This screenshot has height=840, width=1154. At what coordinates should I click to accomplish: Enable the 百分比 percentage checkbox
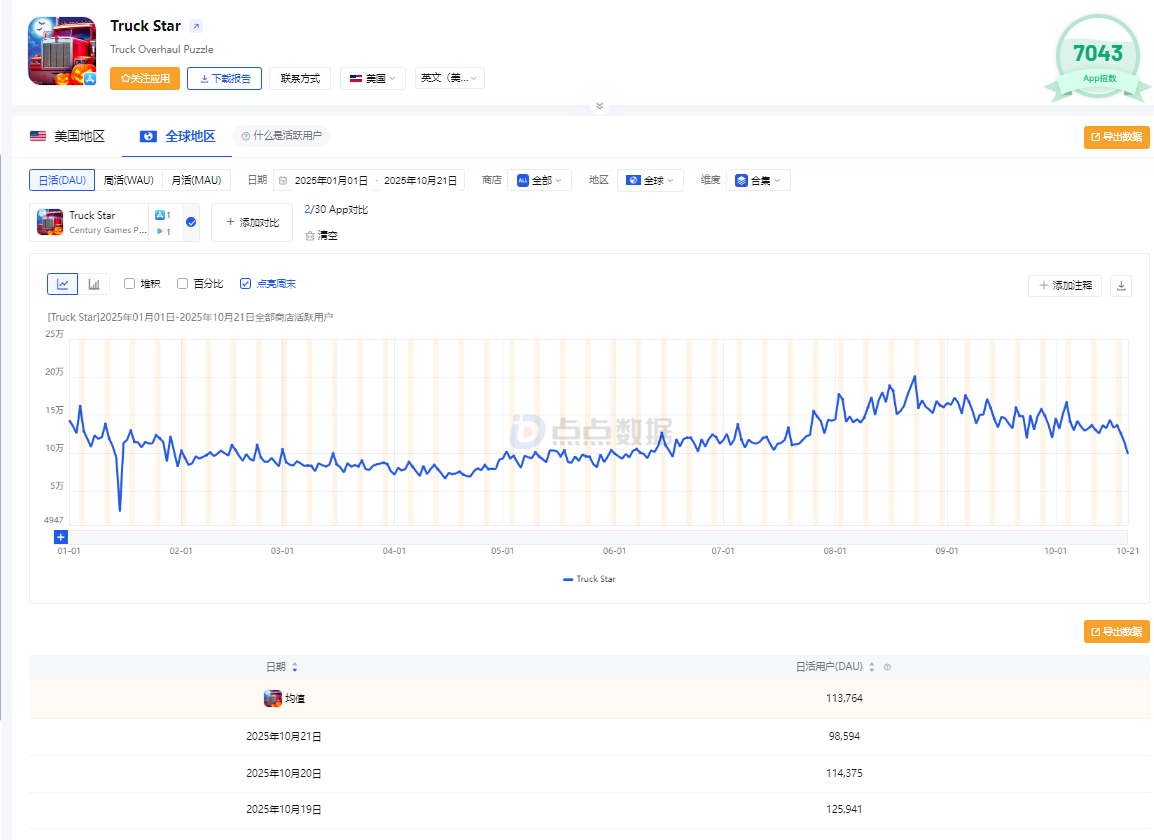[x=182, y=284]
